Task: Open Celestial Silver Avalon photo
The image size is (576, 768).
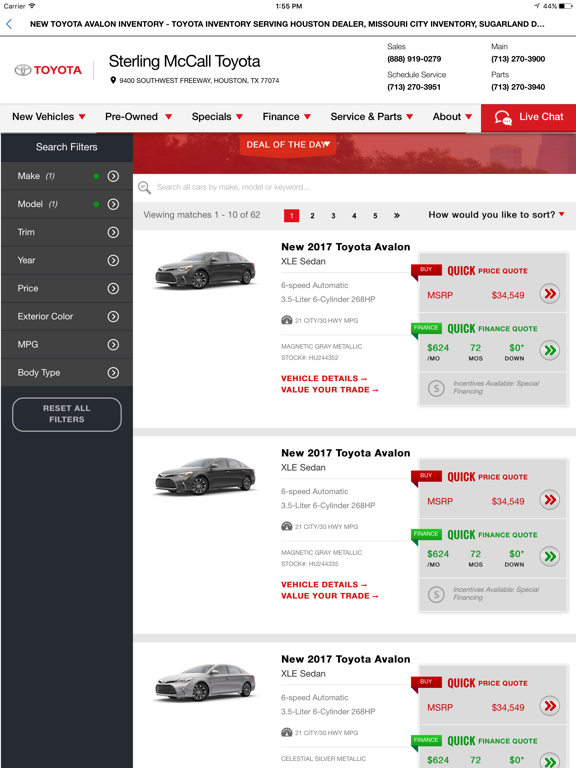Action: (205, 683)
